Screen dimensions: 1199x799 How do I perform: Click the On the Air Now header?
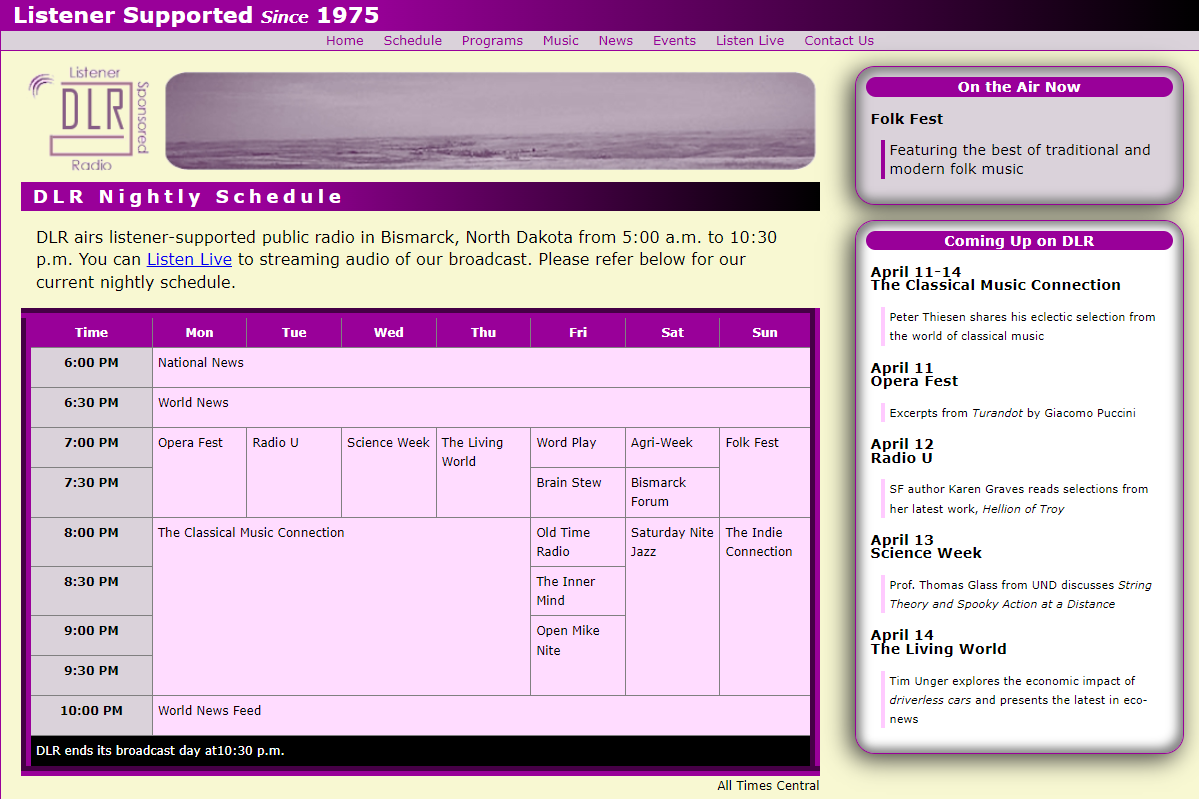[x=1020, y=87]
